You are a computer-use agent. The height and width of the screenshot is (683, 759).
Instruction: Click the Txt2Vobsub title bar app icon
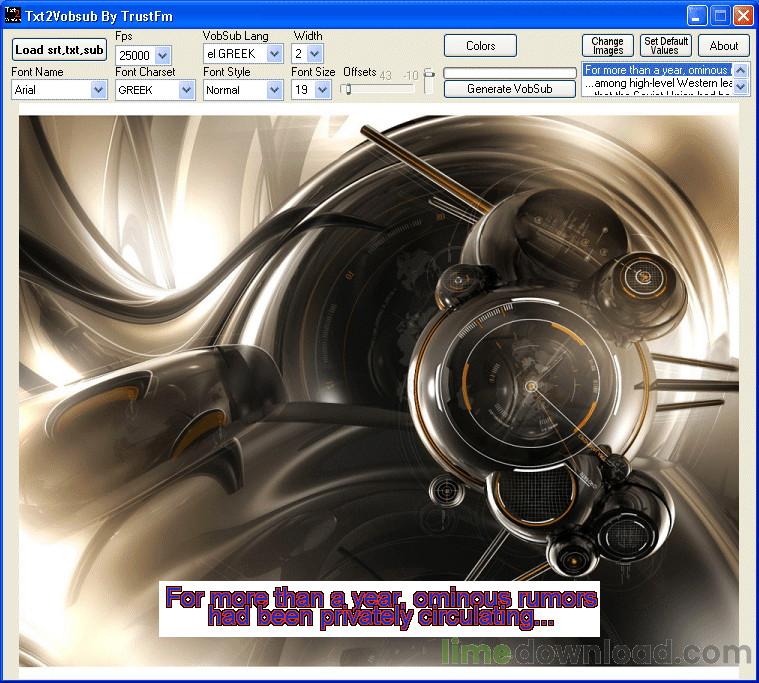coord(14,15)
